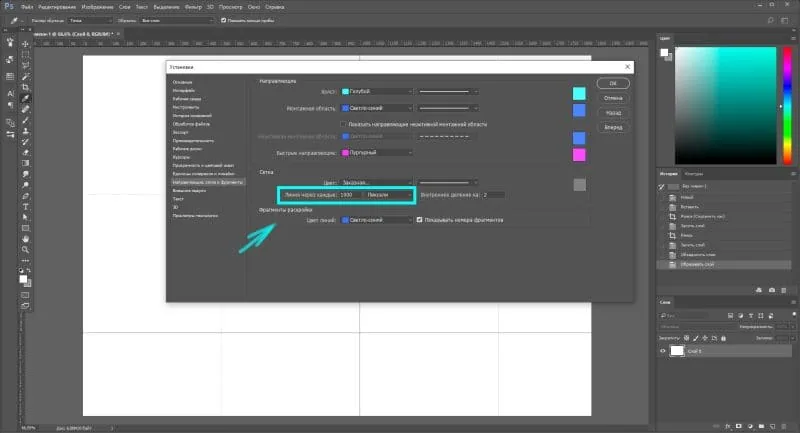Select the Brush tool

pyautogui.click(x=25, y=120)
